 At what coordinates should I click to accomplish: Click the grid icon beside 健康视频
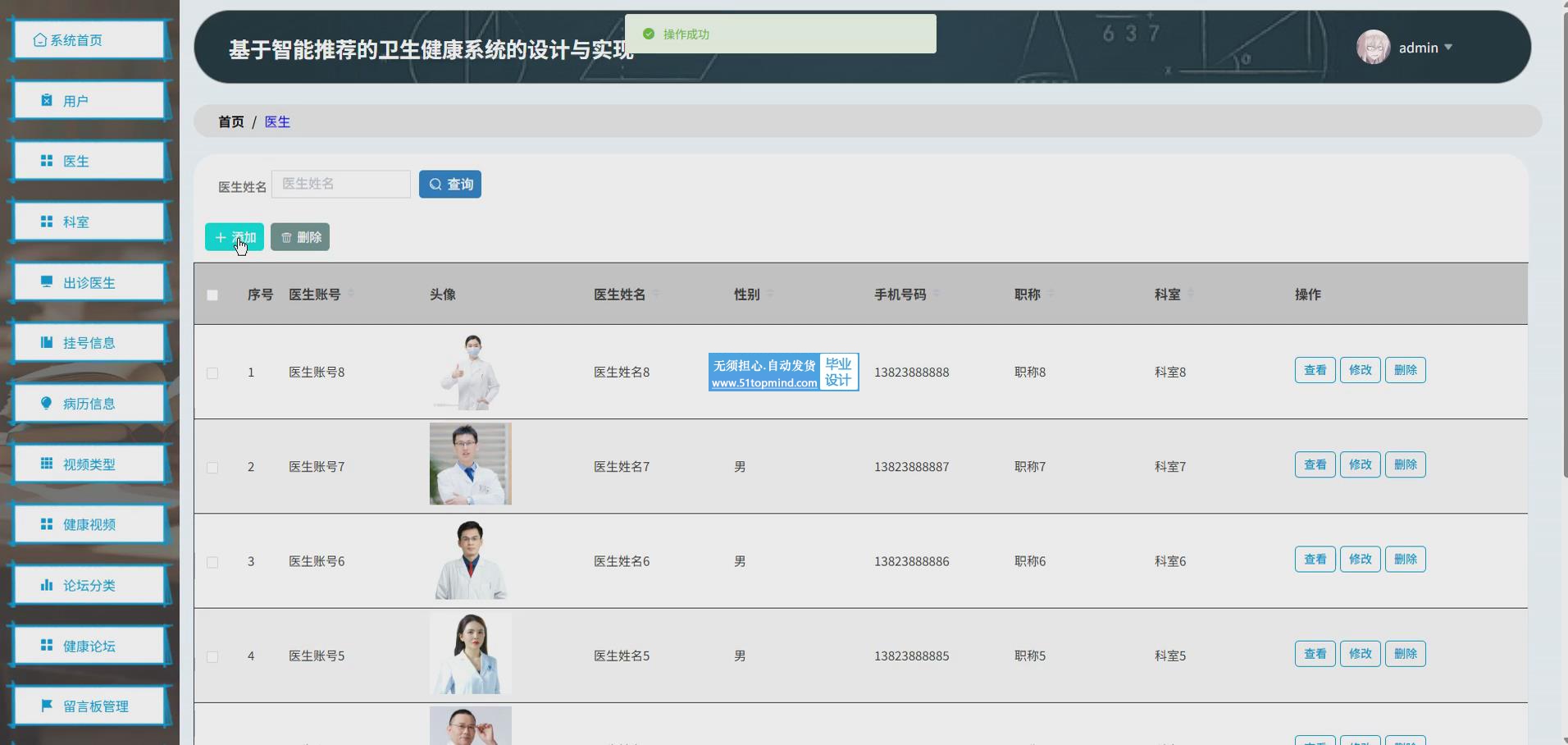[47, 523]
